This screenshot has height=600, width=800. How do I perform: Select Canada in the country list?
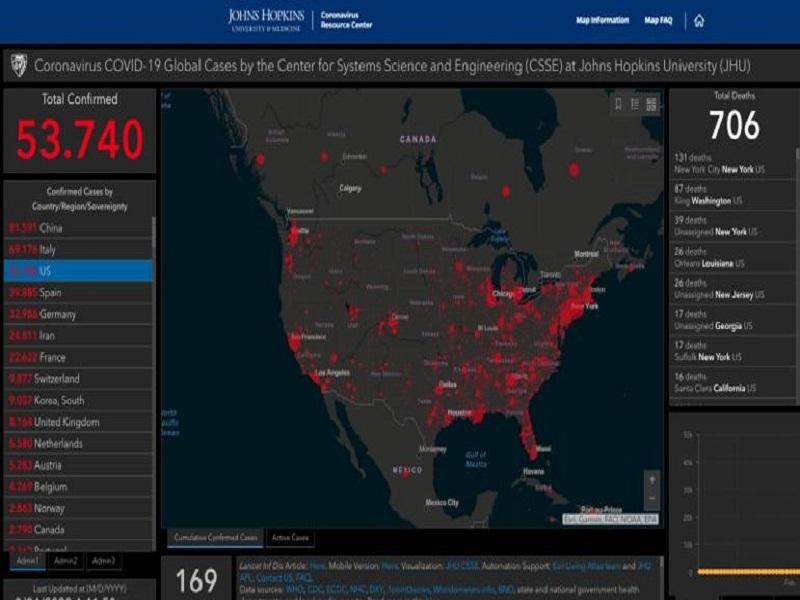[78, 530]
